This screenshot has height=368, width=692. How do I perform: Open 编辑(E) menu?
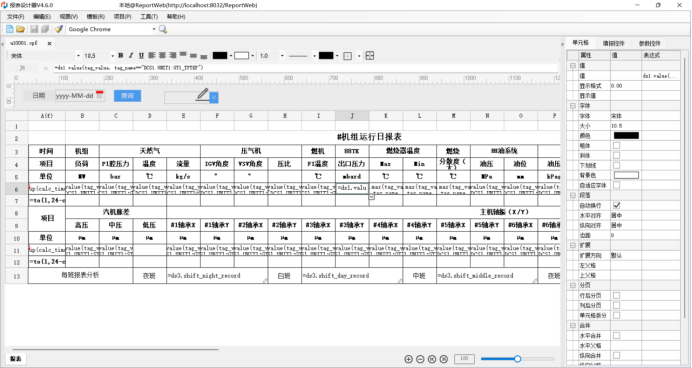tap(41, 17)
